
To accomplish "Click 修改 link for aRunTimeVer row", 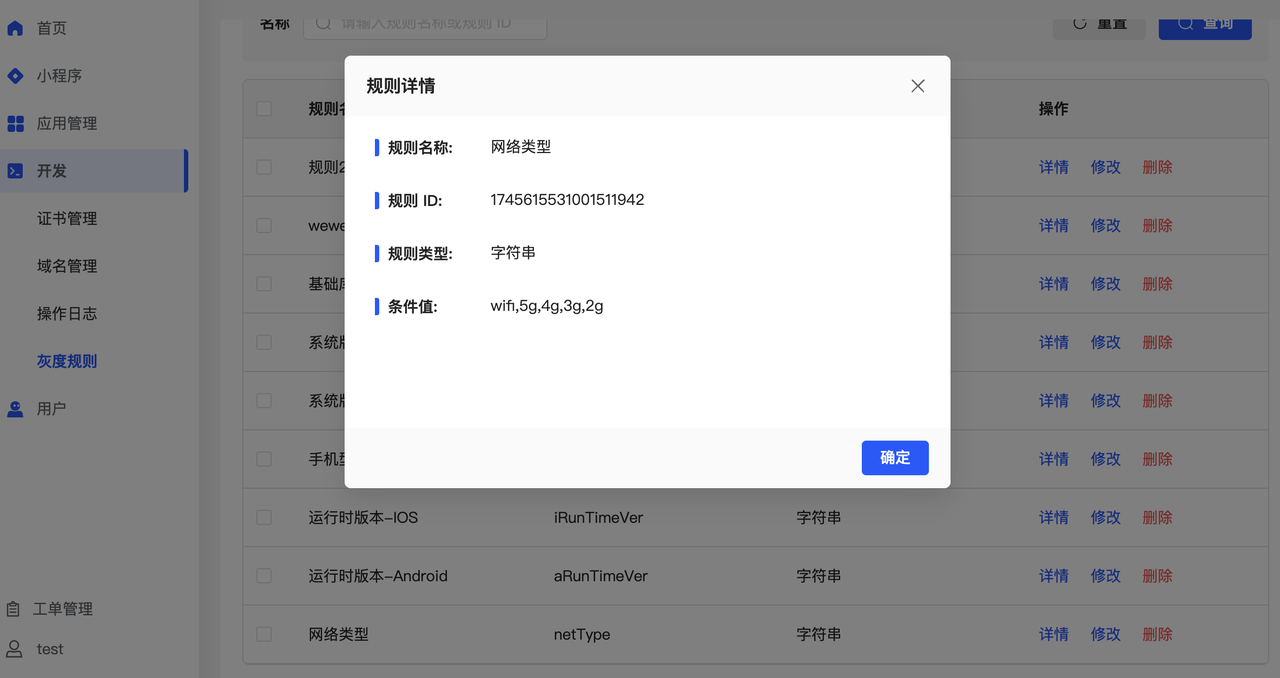I will (1105, 576).
